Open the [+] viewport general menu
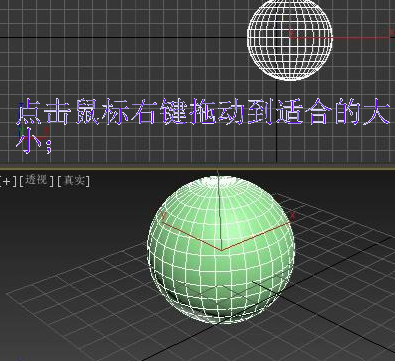Image resolution: width=395 pixels, height=361 pixels. 7,181
